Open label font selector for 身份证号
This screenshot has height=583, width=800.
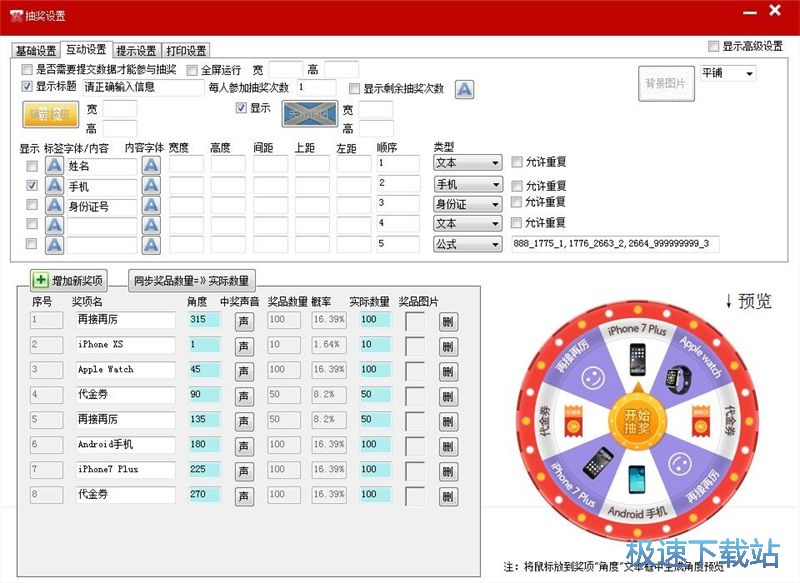coord(56,203)
